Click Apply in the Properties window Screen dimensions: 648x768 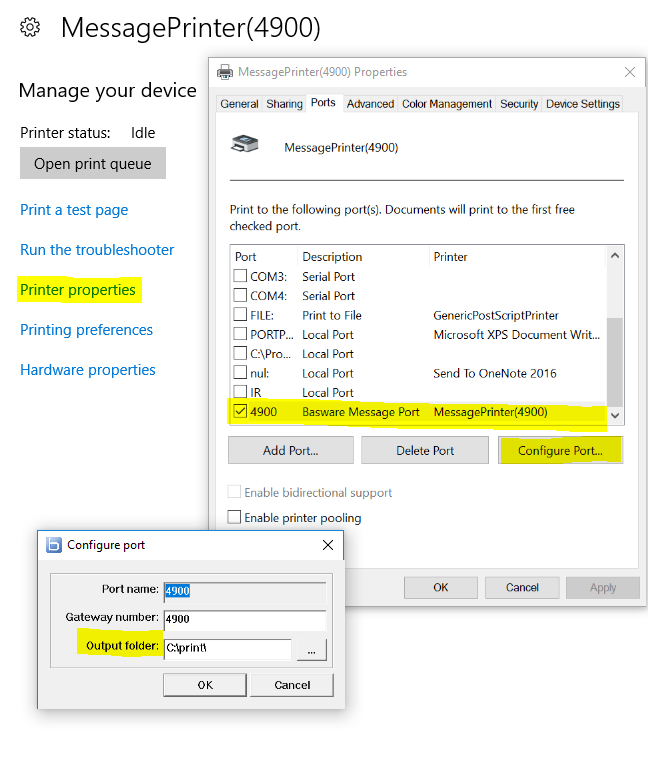[603, 587]
